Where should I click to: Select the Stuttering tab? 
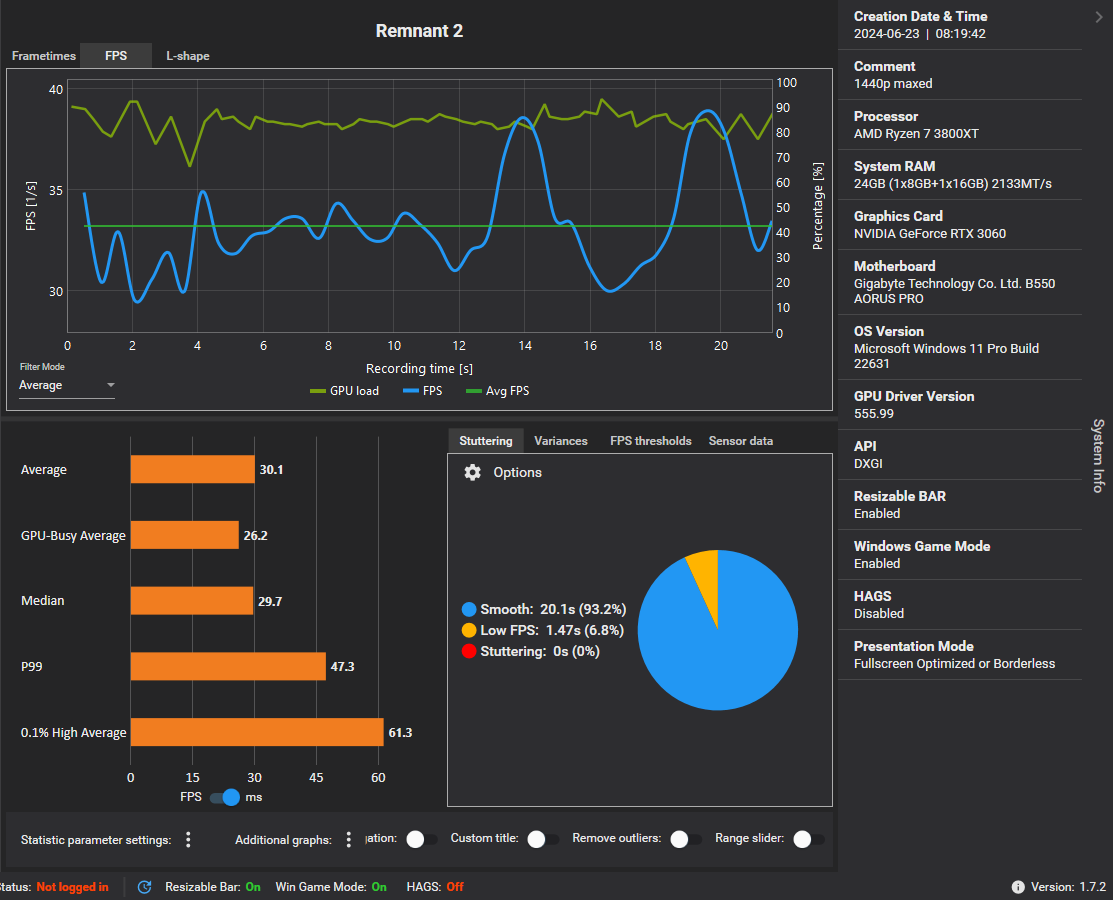486,441
